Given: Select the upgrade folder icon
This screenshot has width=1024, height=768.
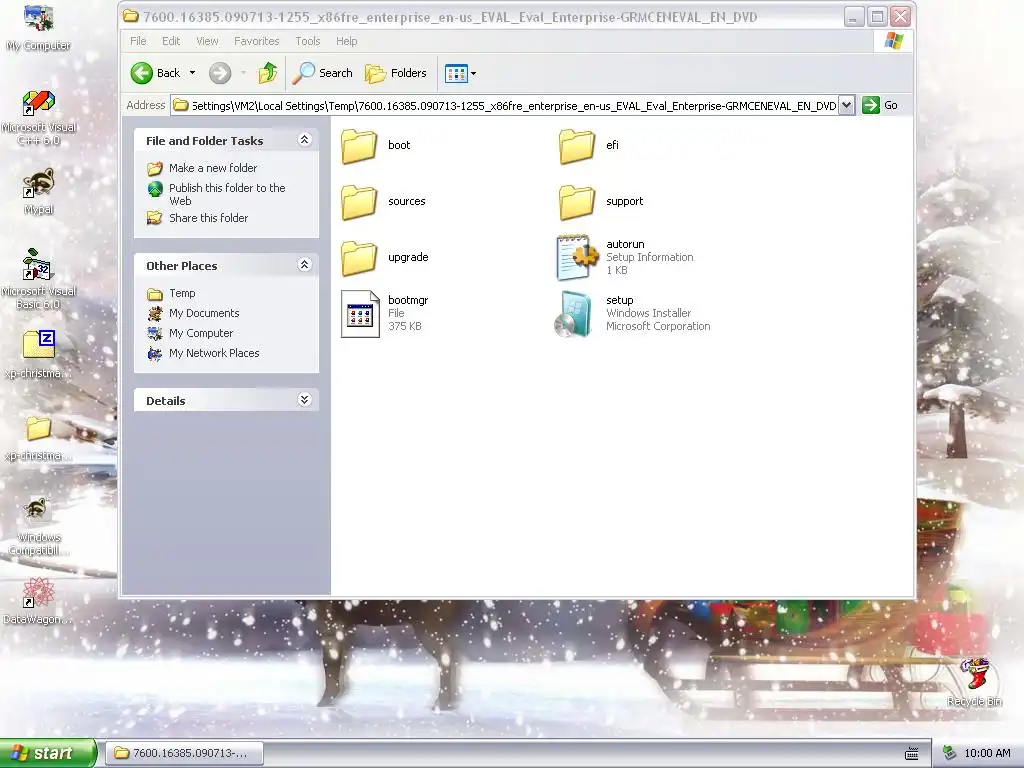Looking at the screenshot, I should [x=359, y=258].
